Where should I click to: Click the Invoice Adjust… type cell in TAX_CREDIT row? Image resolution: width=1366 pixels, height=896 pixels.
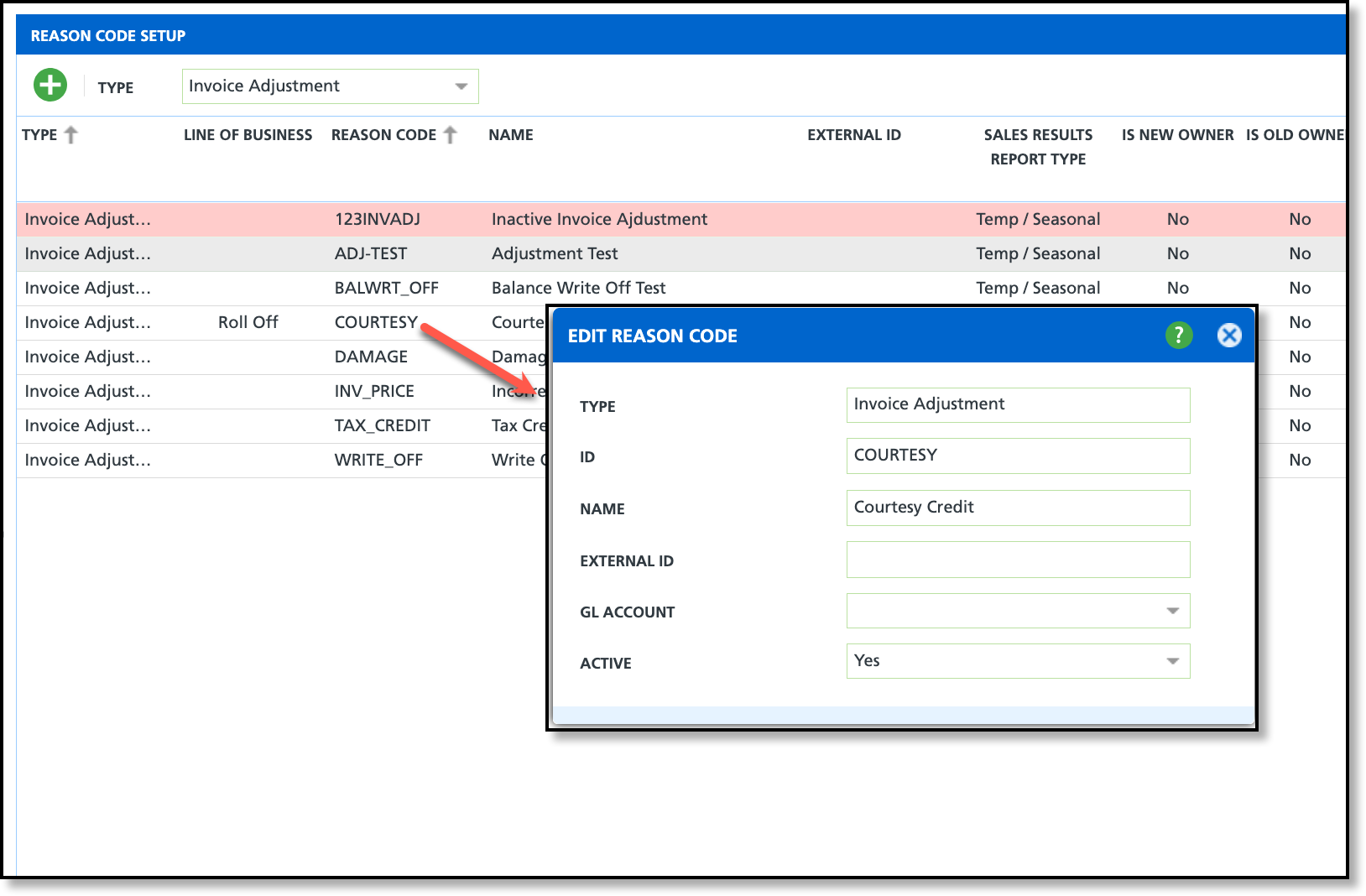(x=88, y=425)
